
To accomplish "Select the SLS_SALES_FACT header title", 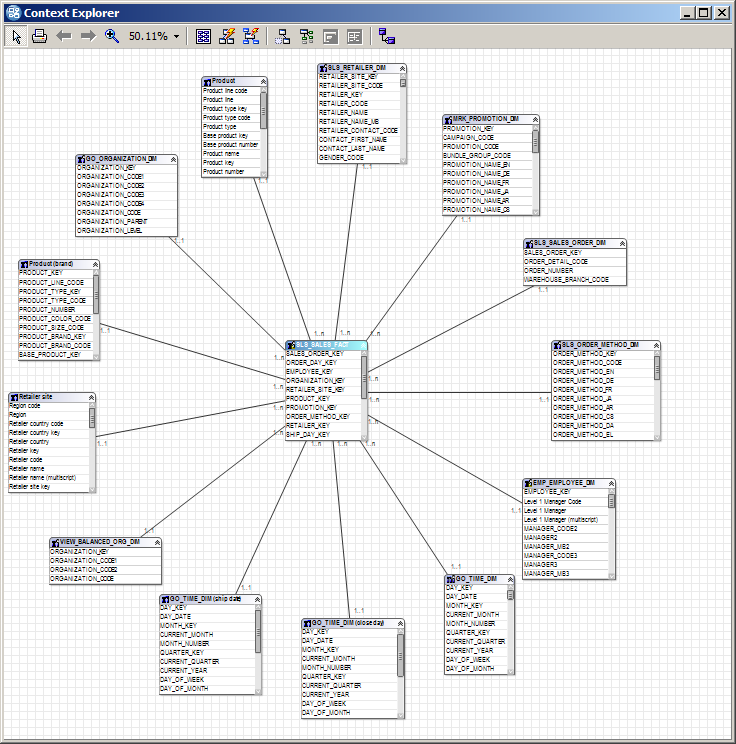I will [322, 345].
